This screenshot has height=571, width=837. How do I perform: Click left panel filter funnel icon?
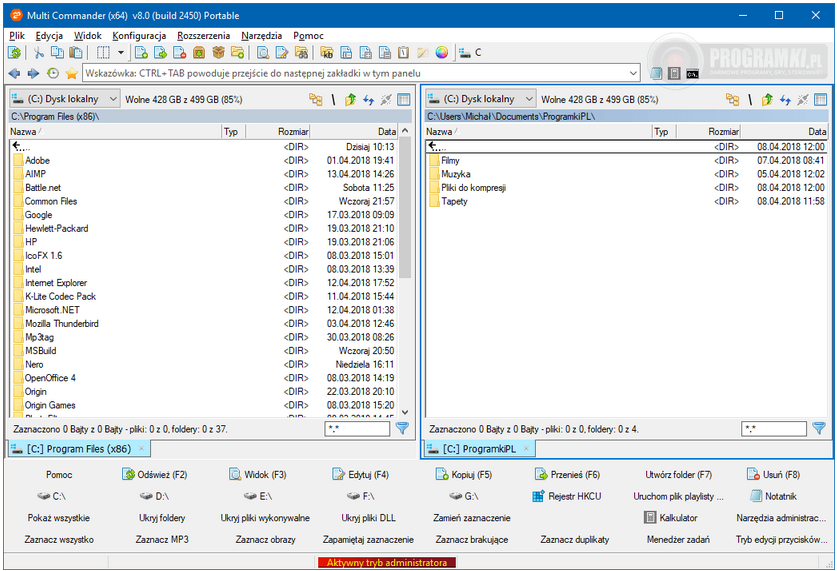point(402,428)
